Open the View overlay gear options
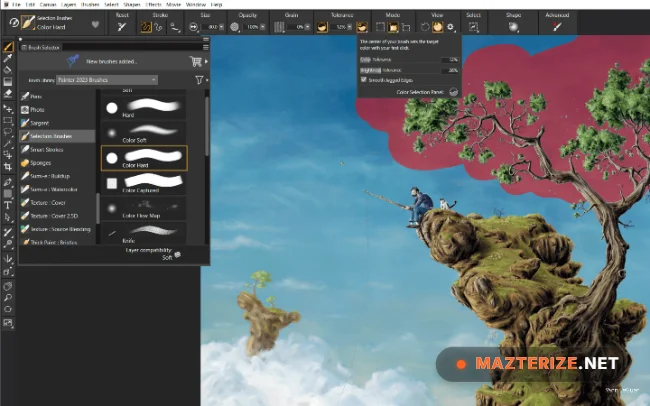The image size is (650, 406). [x=451, y=27]
